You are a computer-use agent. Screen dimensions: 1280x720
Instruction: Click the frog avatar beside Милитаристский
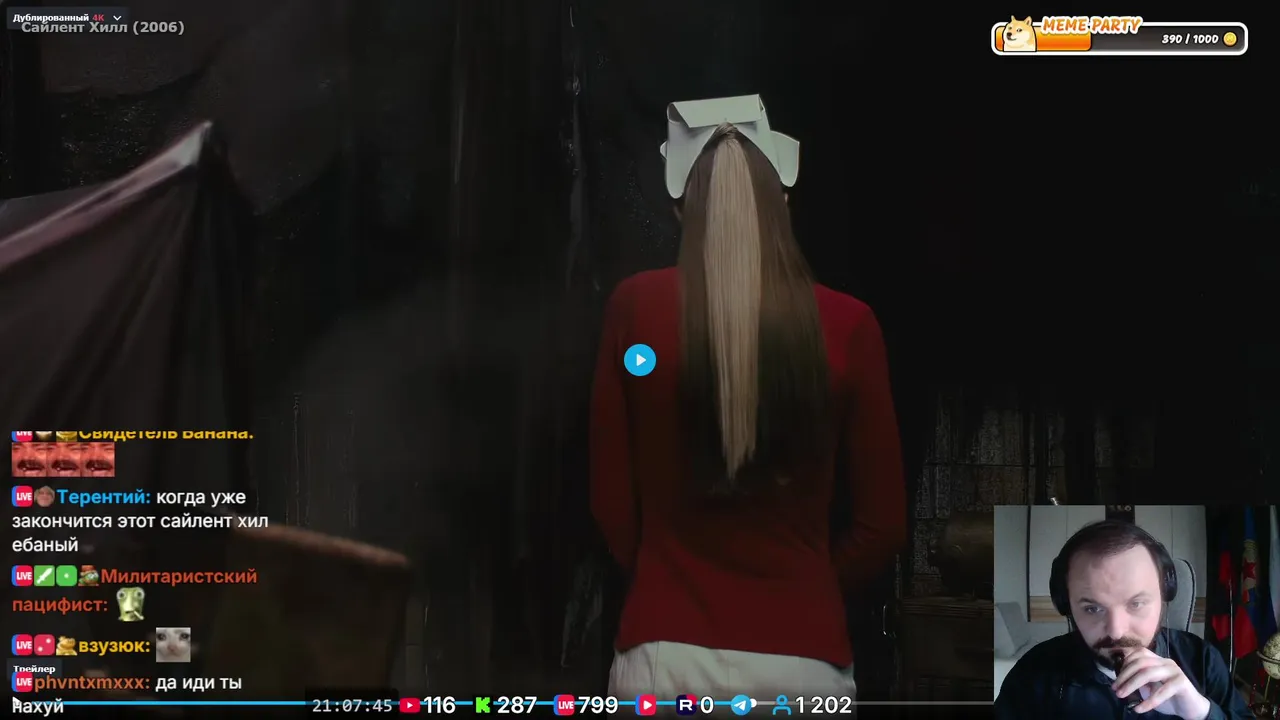tap(89, 576)
